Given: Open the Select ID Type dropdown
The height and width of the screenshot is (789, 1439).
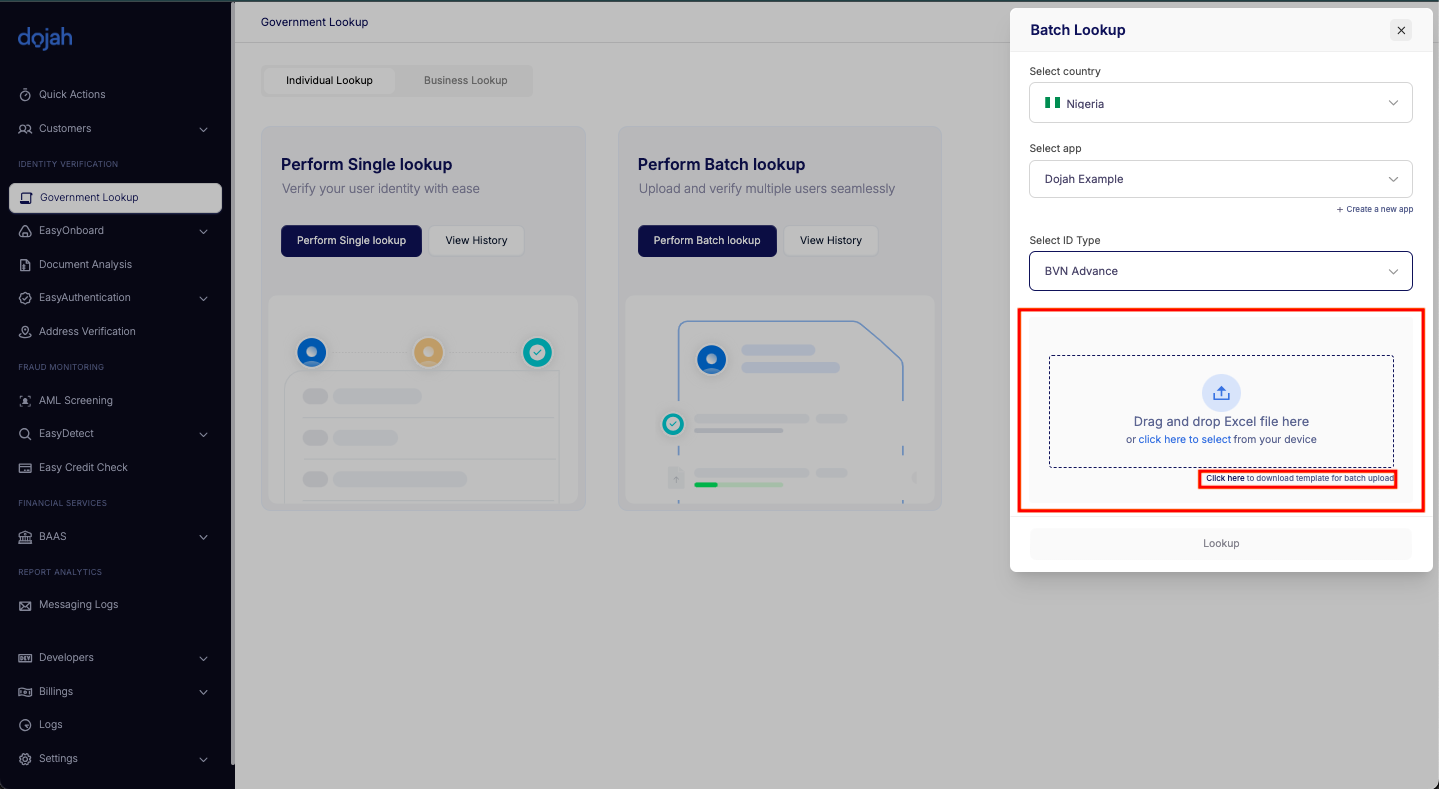Looking at the screenshot, I should (1220, 271).
